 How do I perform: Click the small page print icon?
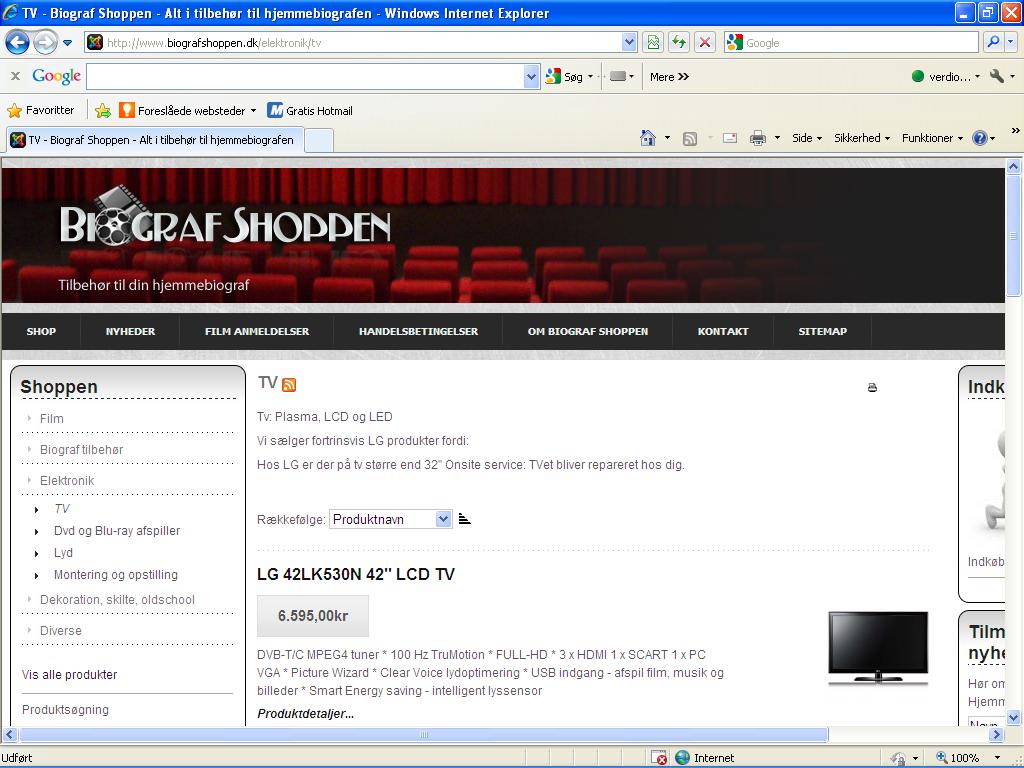pos(872,387)
